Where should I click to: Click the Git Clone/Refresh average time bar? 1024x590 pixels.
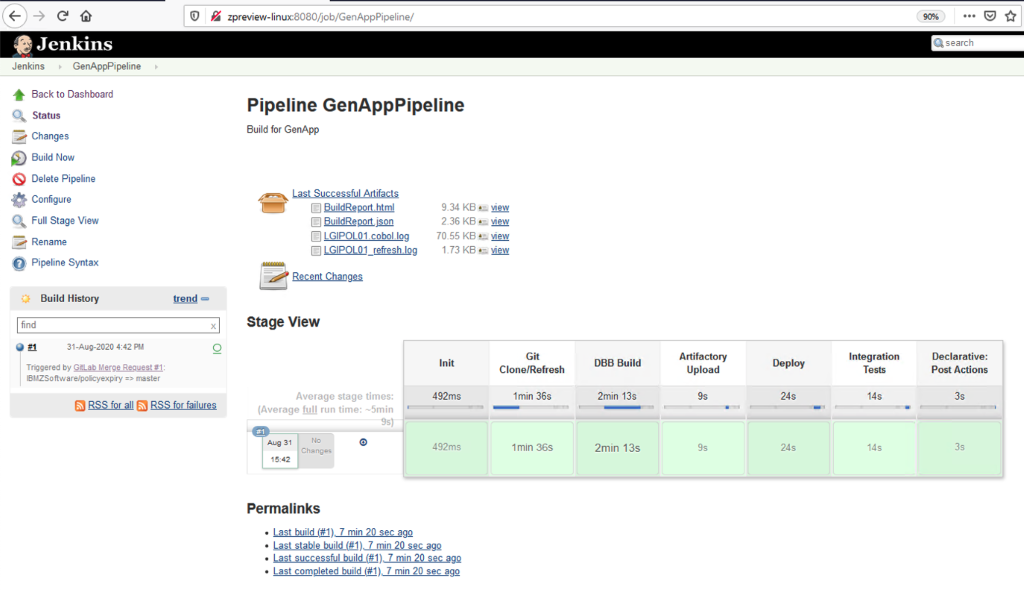(532, 408)
